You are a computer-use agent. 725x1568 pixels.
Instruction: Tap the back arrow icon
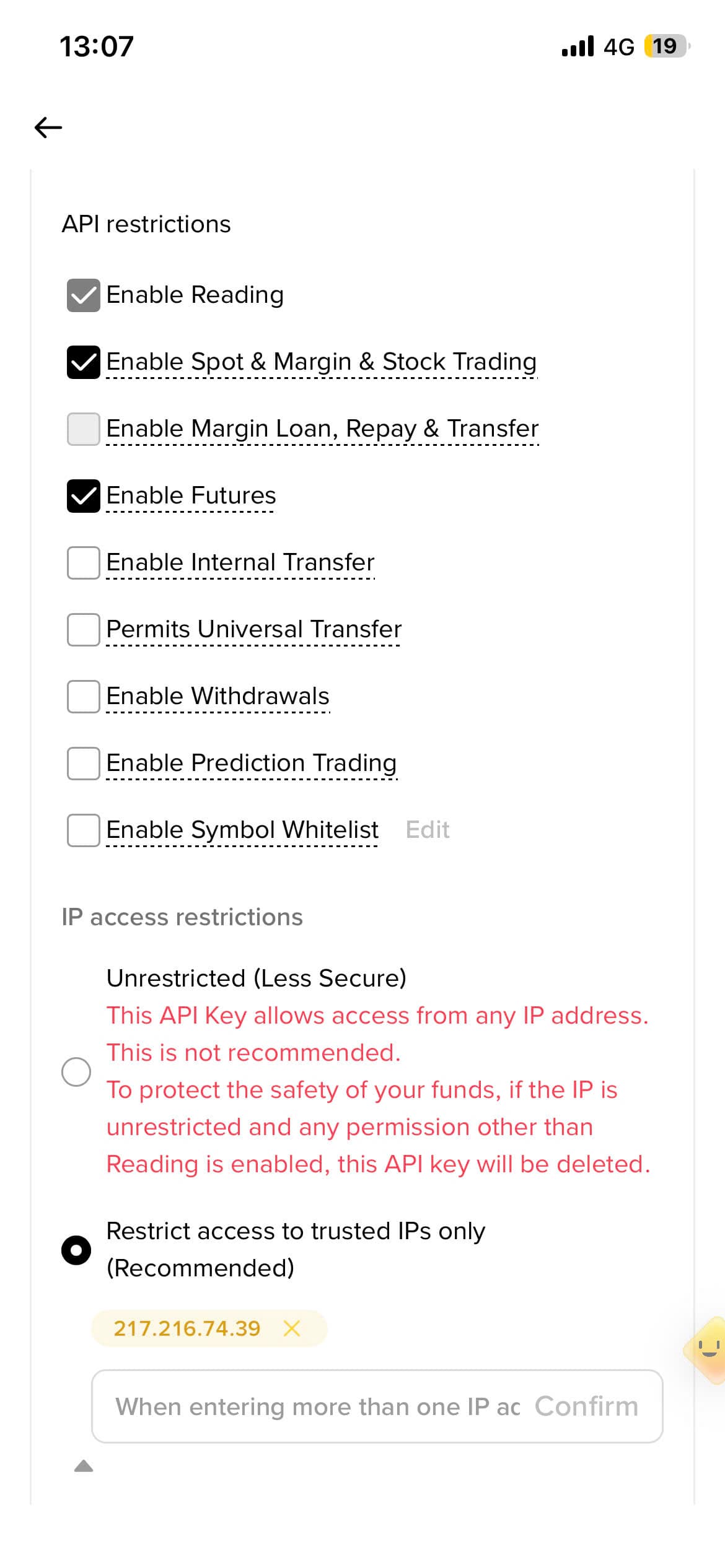[x=48, y=128]
